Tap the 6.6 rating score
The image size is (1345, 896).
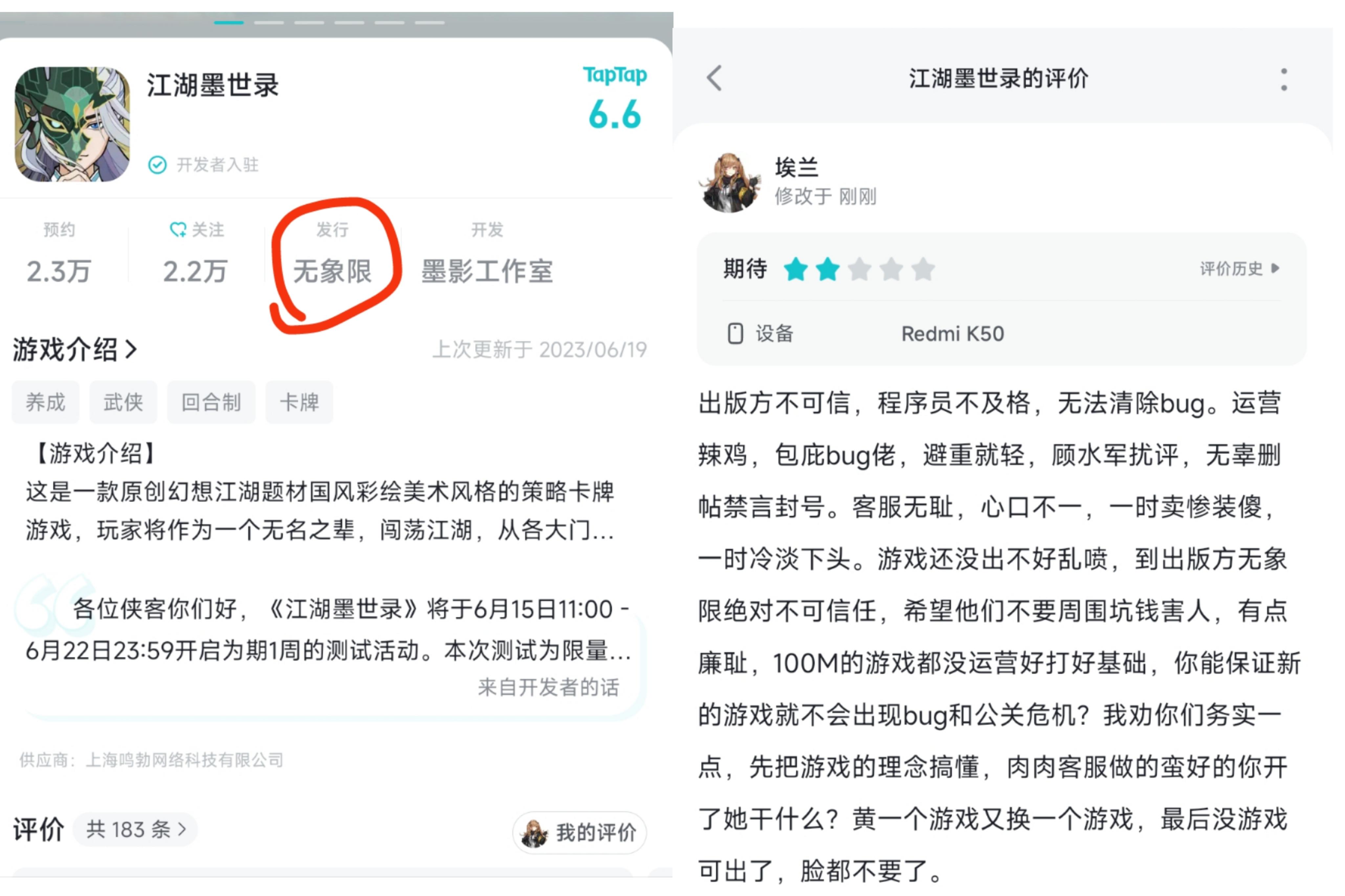[x=614, y=114]
